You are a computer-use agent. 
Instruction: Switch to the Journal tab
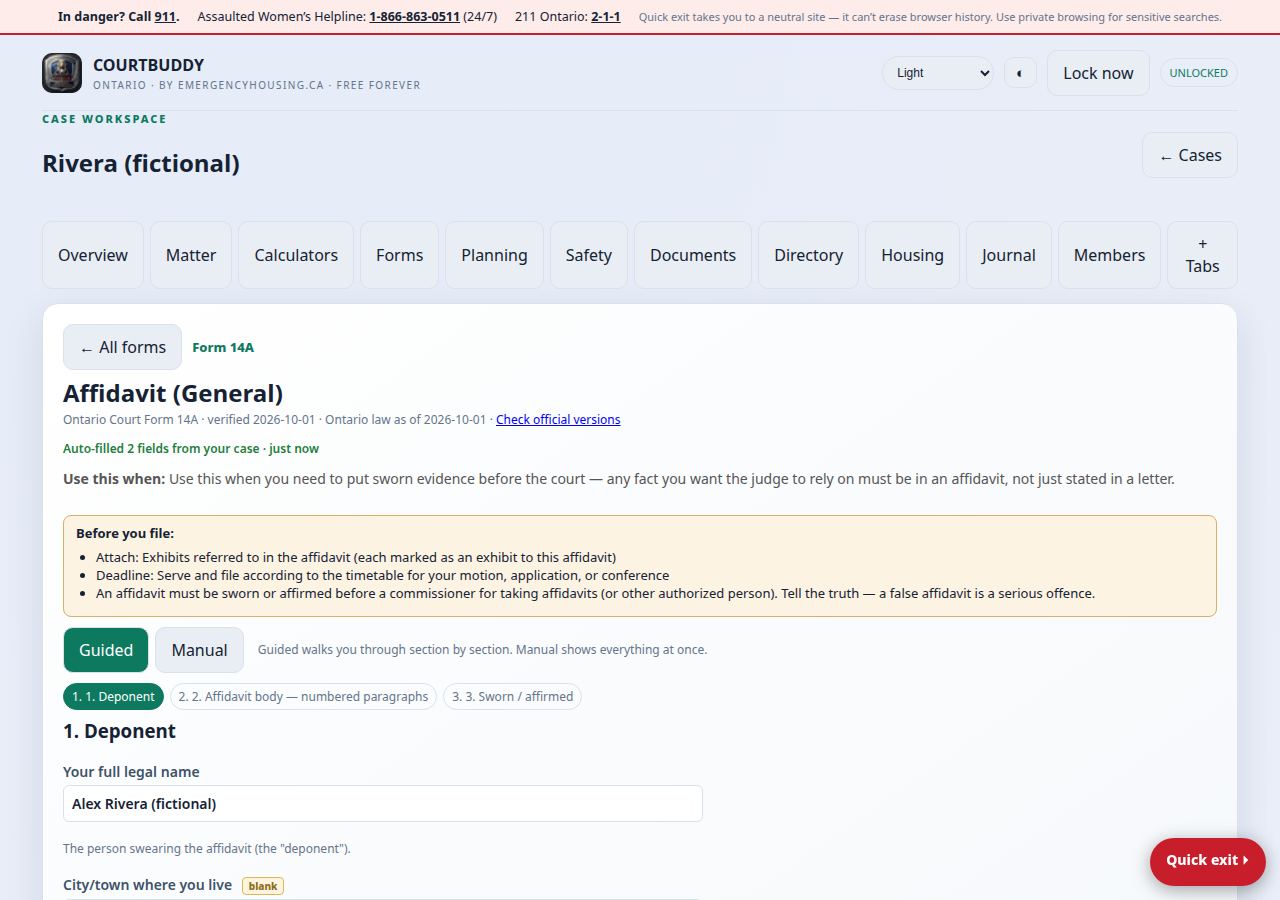pos(1008,255)
